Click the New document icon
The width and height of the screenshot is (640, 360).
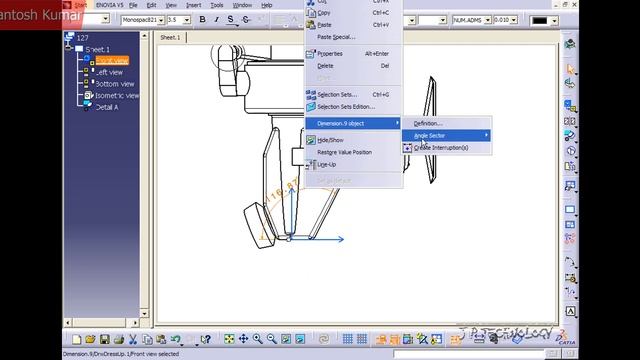tap(76, 339)
